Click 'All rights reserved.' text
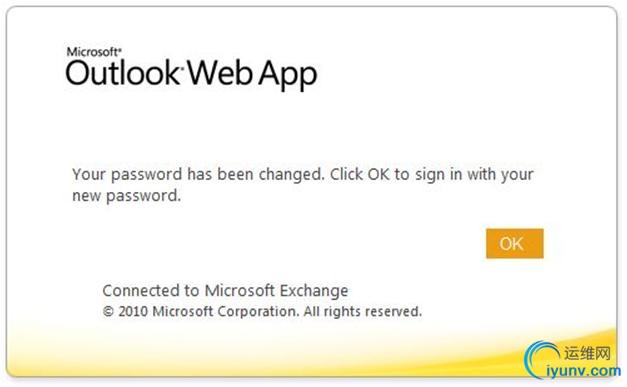The height and width of the screenshot is (387, 627). point(363,311)
